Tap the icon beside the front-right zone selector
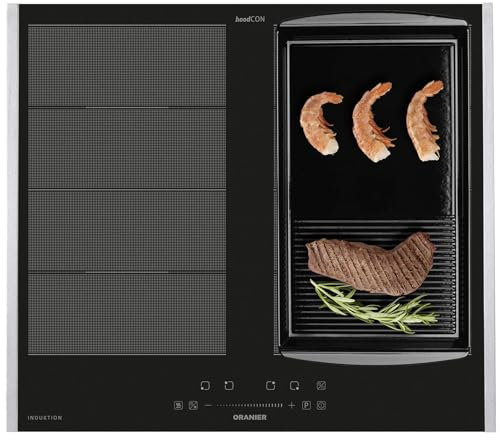The image size is (500, 440). [x=321, y=386]
